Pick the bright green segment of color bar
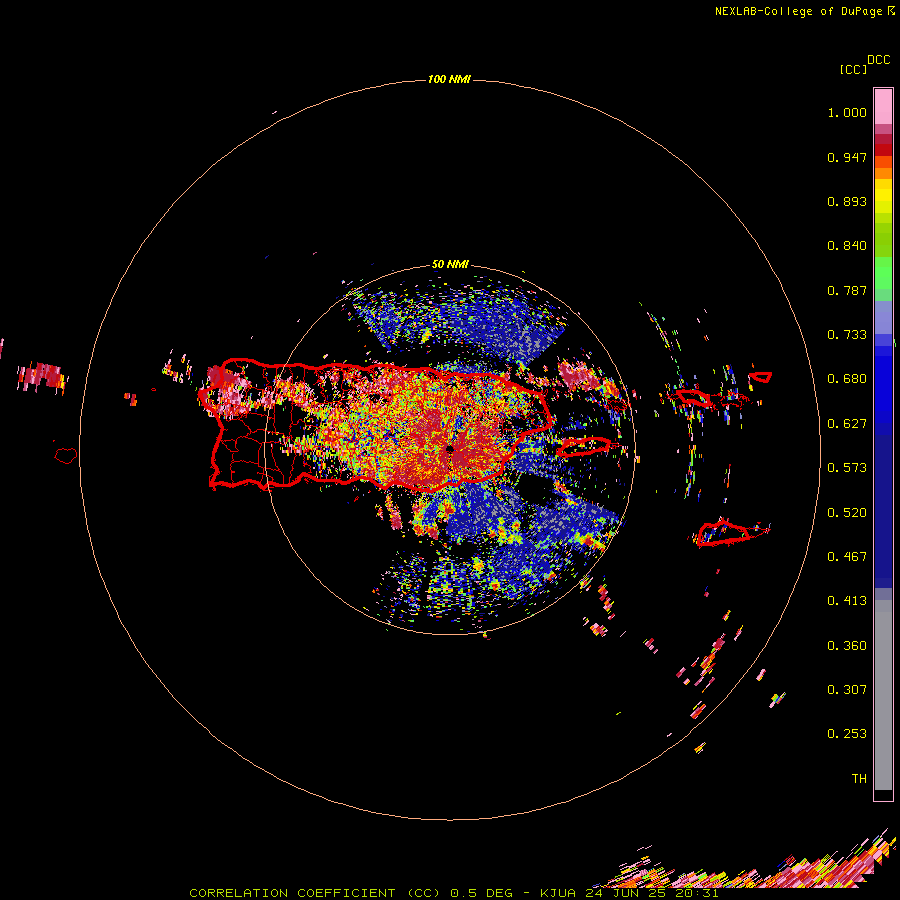Image resolution: width=900 pixels, height=900 pixels. 883,273
